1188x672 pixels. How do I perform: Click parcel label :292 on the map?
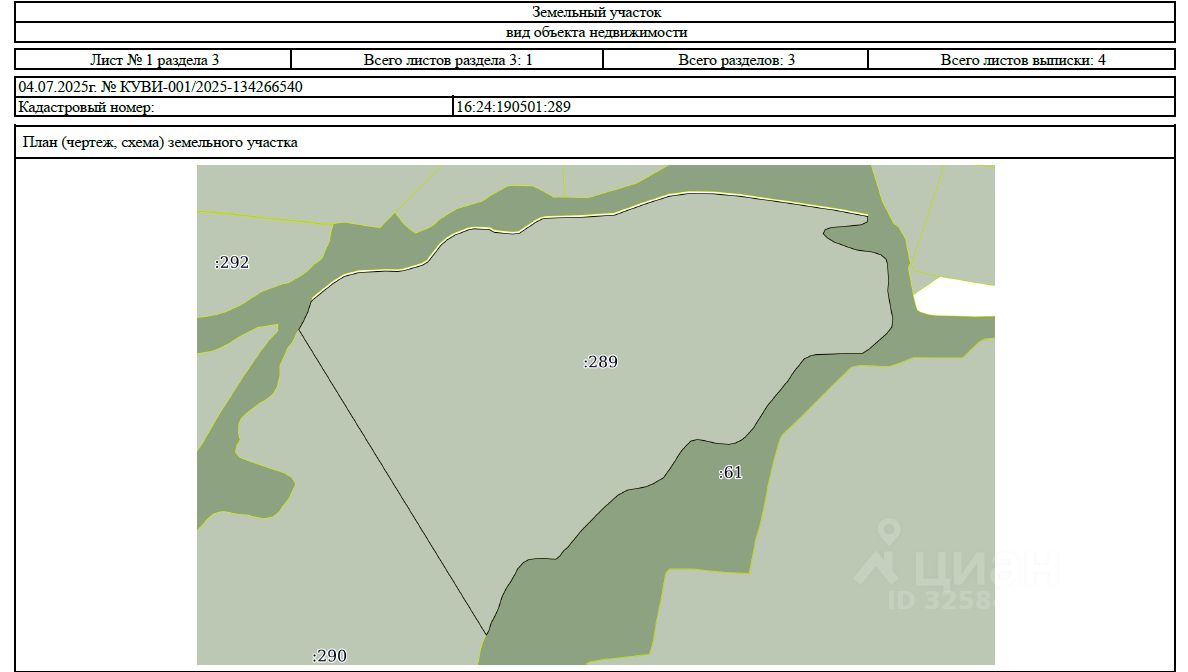[x=232, y=262]
